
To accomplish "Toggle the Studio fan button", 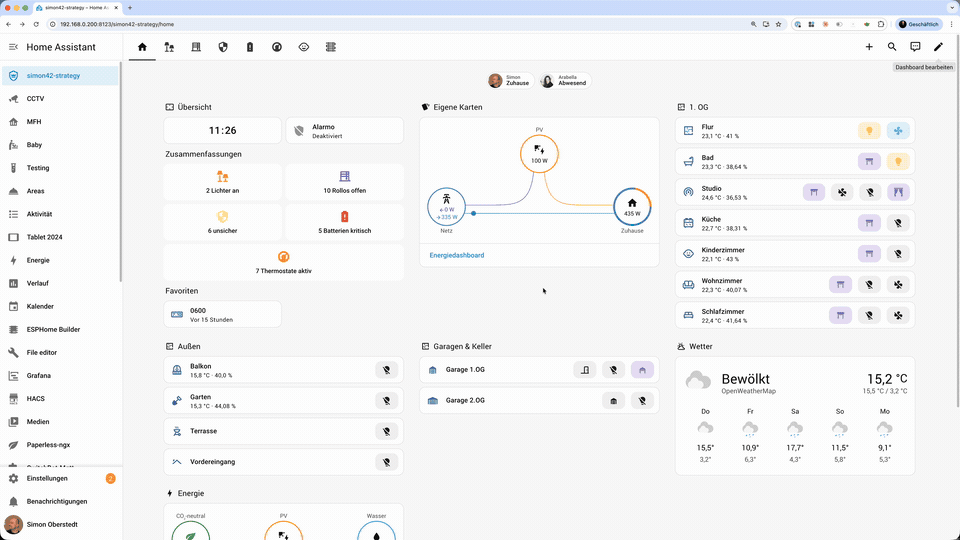I will 842,192.
